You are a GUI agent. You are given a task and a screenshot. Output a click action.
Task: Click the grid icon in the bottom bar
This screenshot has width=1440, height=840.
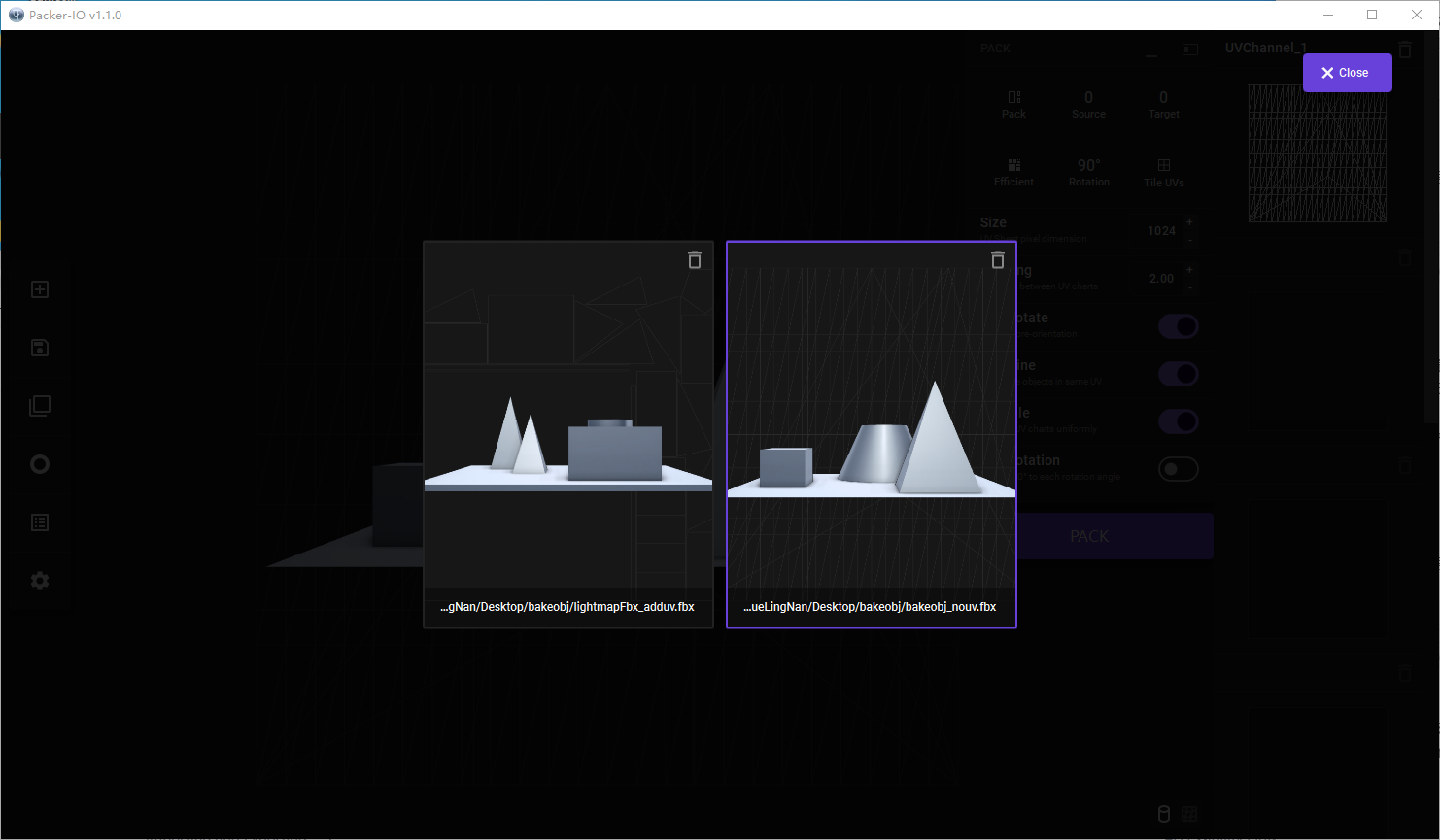tap(1190, 814)
